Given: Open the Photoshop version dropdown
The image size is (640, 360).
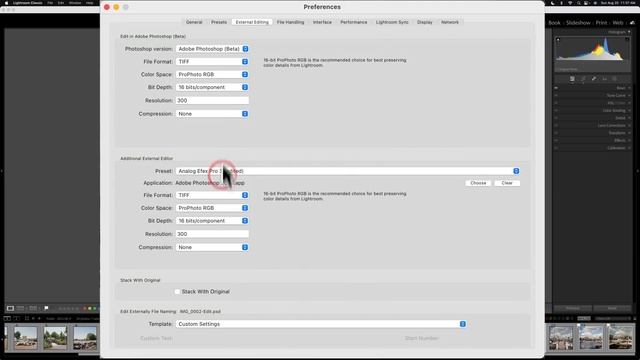Looking at the screenshot, I should coord(212,49).
